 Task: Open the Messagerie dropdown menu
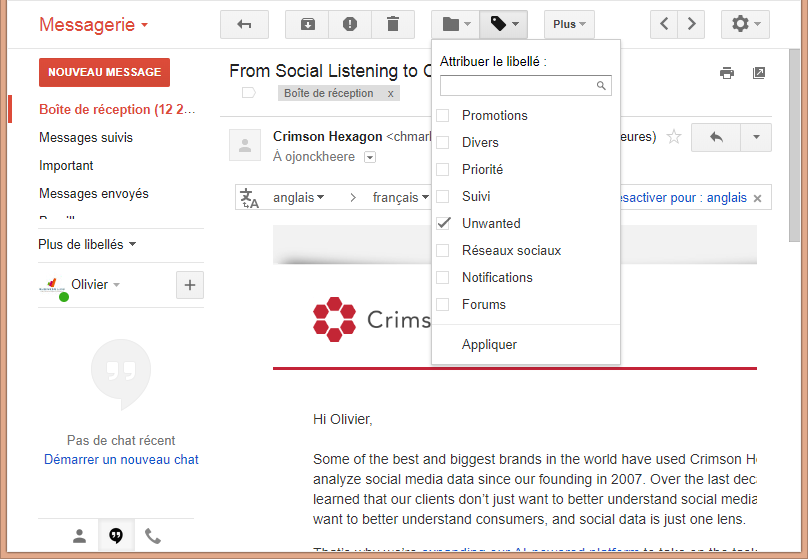coord(93,24)
